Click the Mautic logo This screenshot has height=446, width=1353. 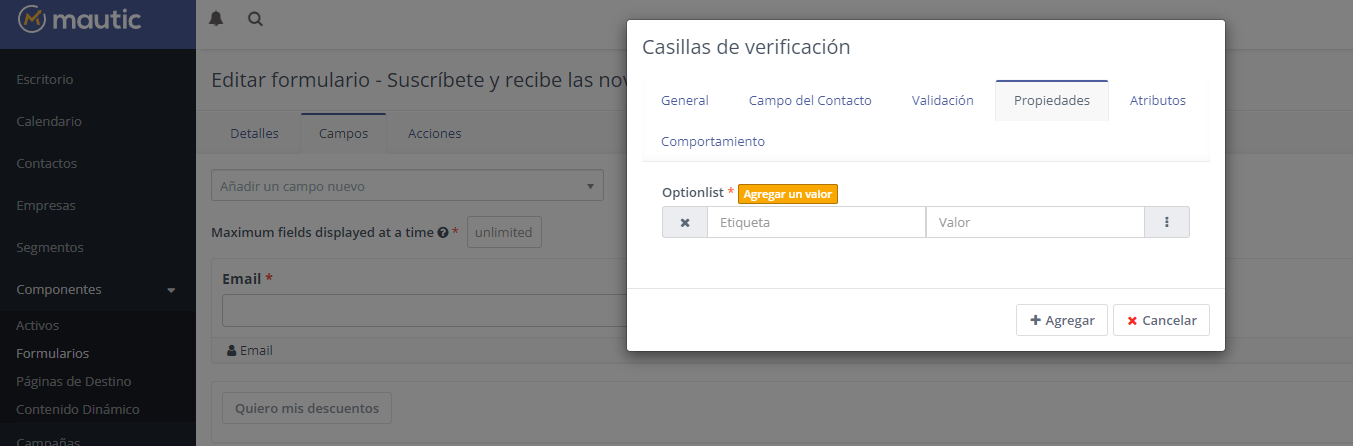(x=80, y=19)
